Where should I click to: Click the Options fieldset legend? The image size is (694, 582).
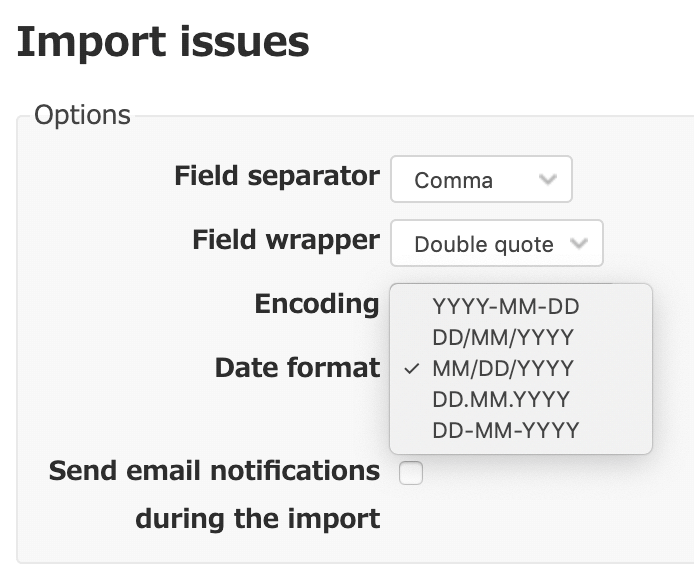(82, 115)
